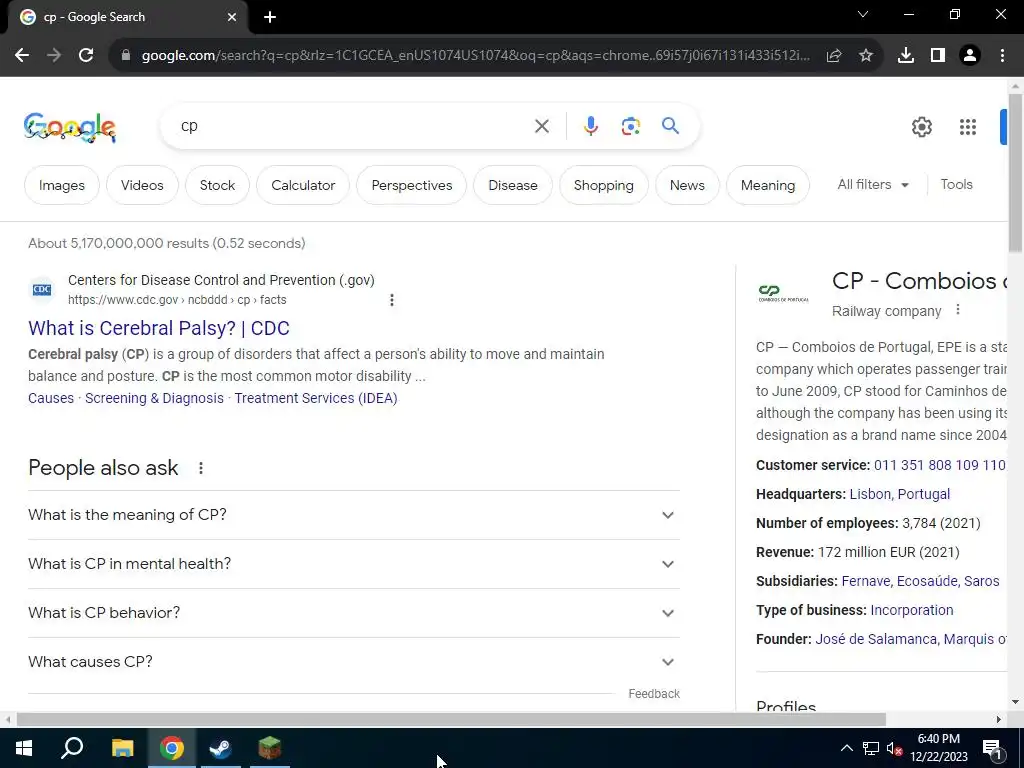1024x768 pixels.
Task: Go back with the browser back arrow
Action: tap(22, 56)
